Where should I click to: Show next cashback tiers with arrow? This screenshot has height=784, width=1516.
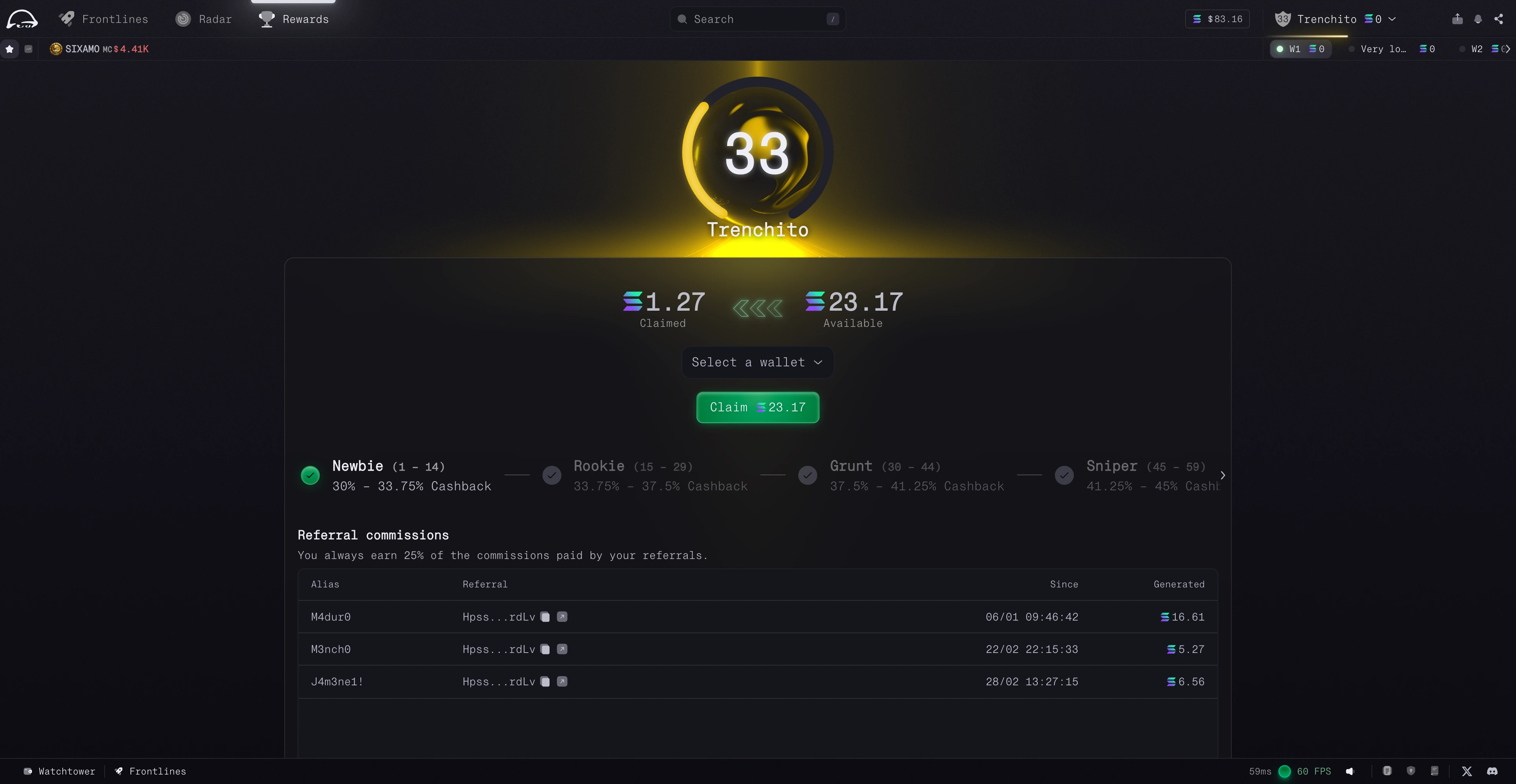(x=1223, y=475)
